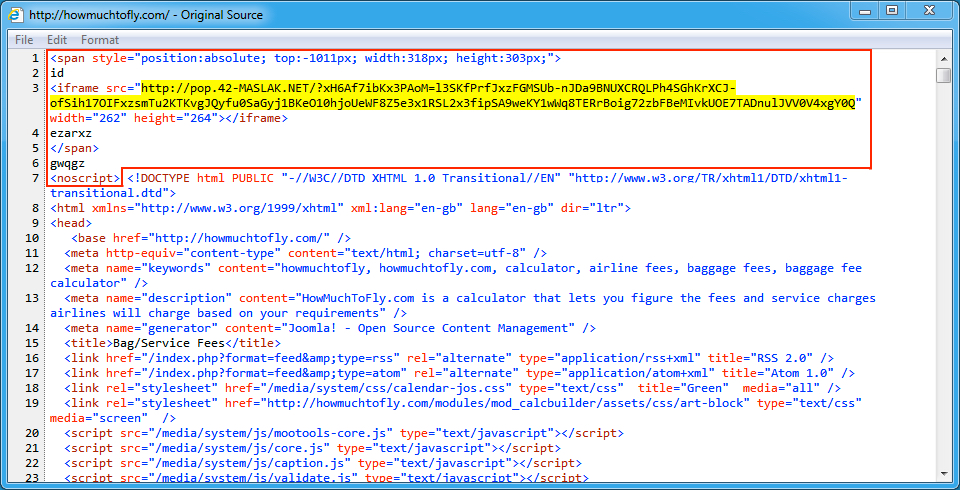Click the 'id' text on line 2
This screenshot has width=960, height=490.
57,74
